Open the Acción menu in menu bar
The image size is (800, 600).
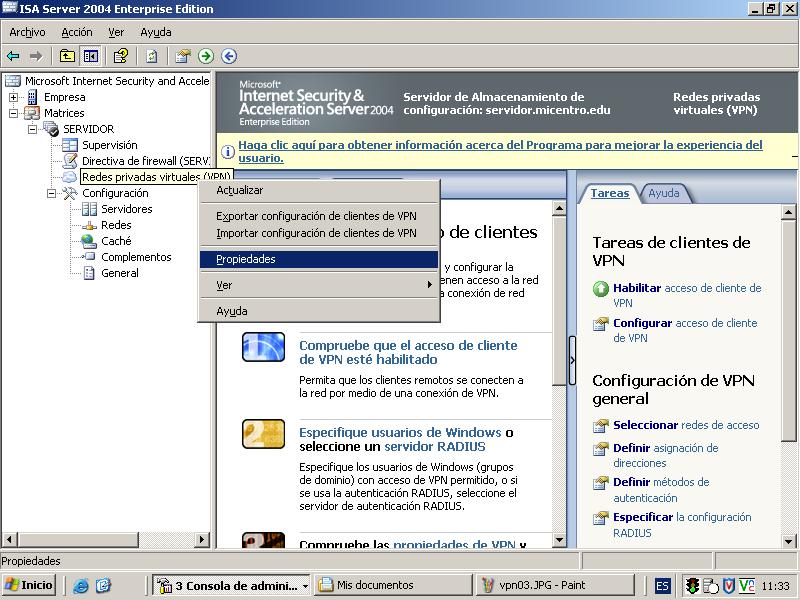tap(77, 32)
